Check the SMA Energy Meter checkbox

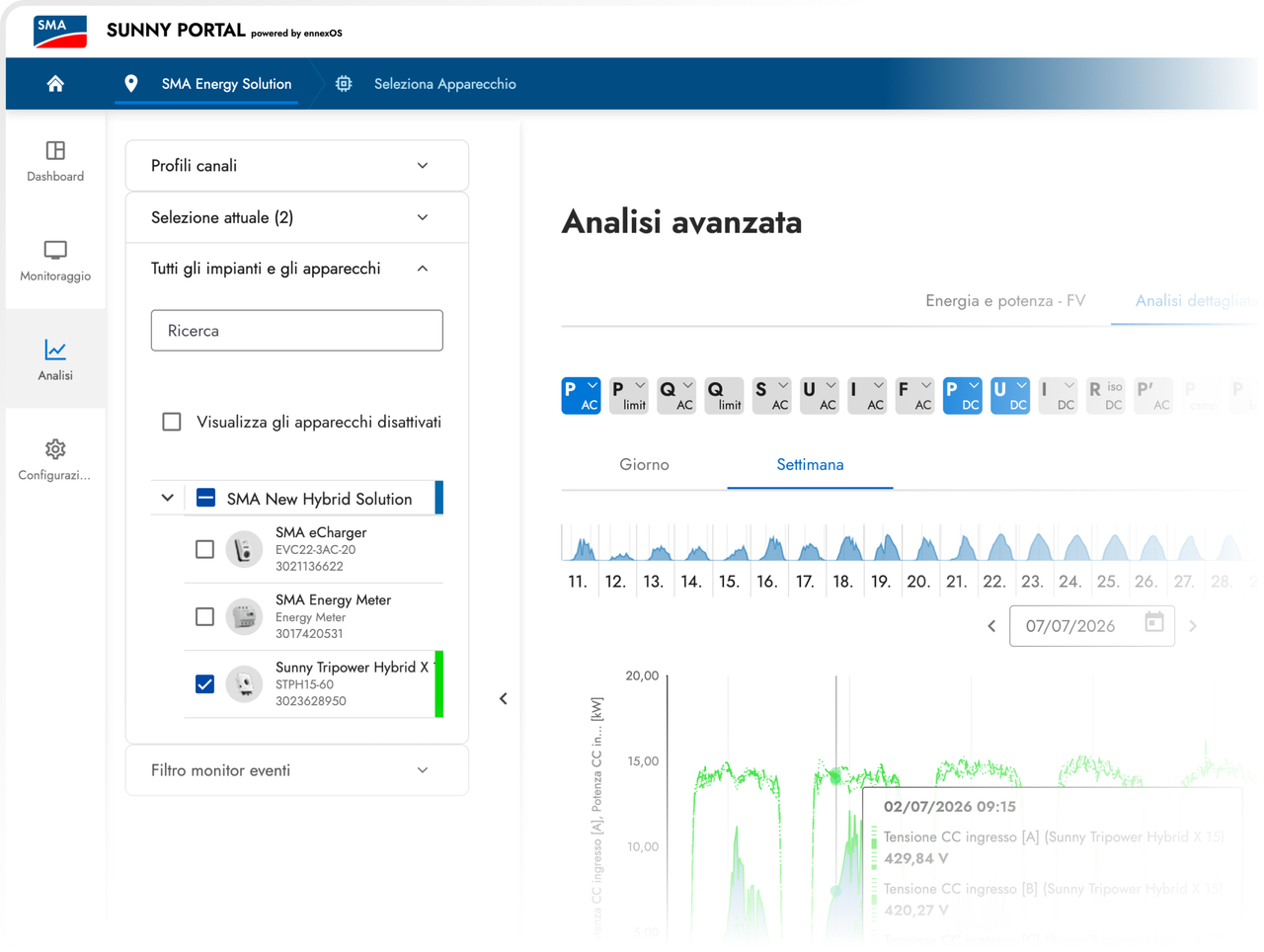pos(204,616)
